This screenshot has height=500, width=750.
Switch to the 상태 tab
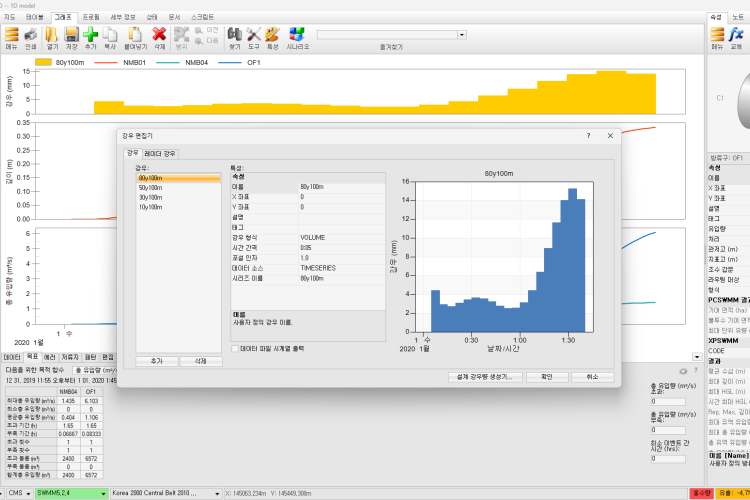(x=152, y=17)
